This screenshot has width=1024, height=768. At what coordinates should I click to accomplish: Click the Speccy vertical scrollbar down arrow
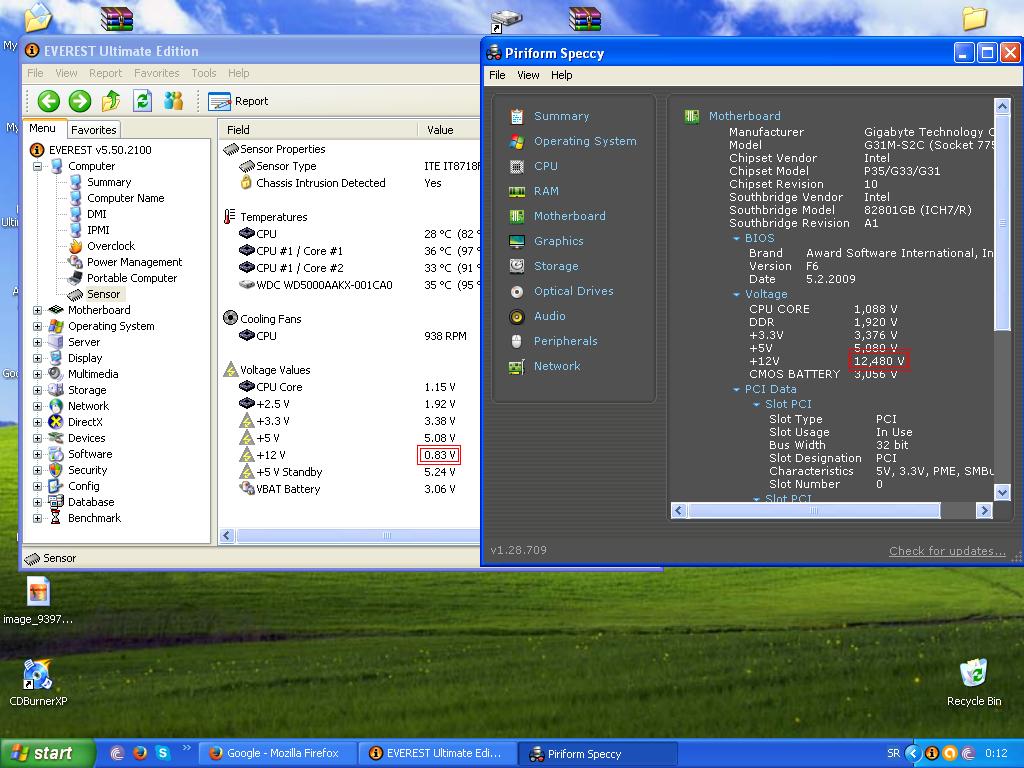pyautogui.click(x=1002, y=491)
